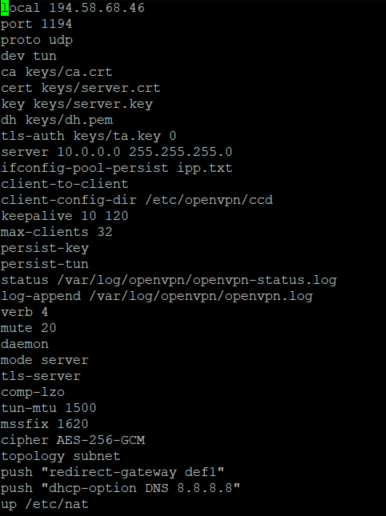
Task: Click the 'cipher AES-256-GCM' line
Action: coord(73,440)
